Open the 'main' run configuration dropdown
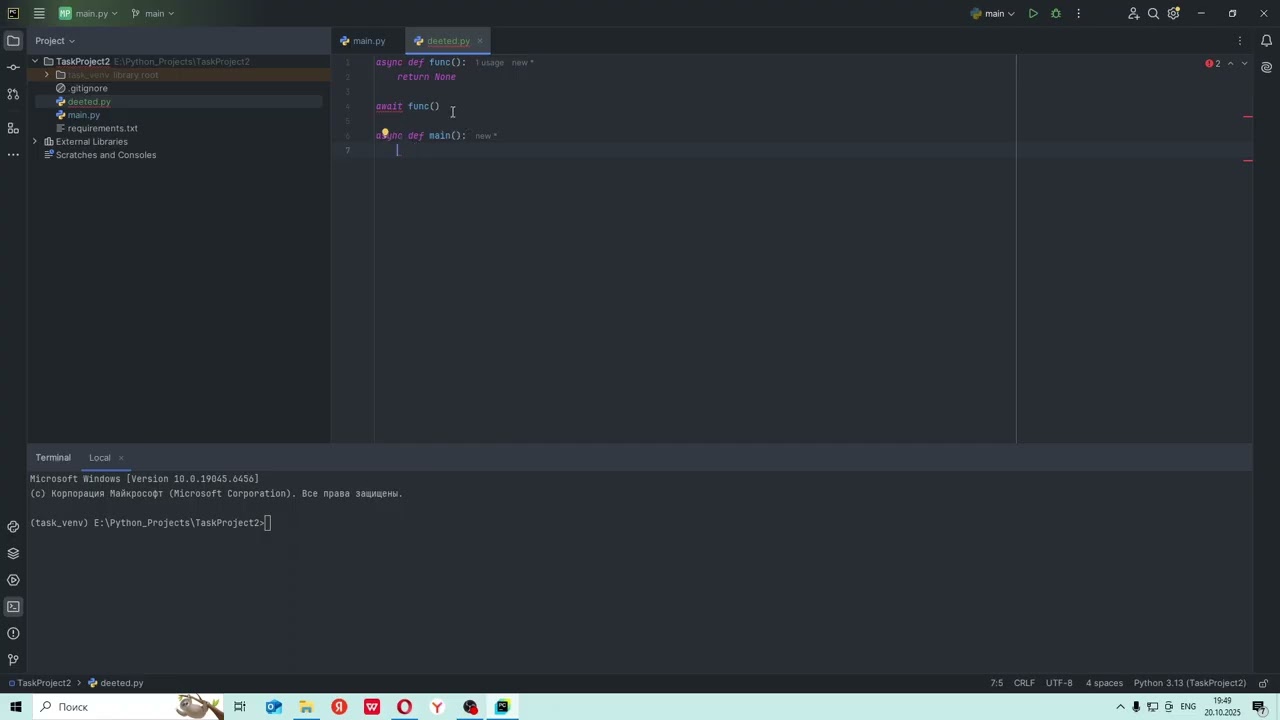Screen dimensions: 1280x720 pyautogui.click(x=992, y=14)
